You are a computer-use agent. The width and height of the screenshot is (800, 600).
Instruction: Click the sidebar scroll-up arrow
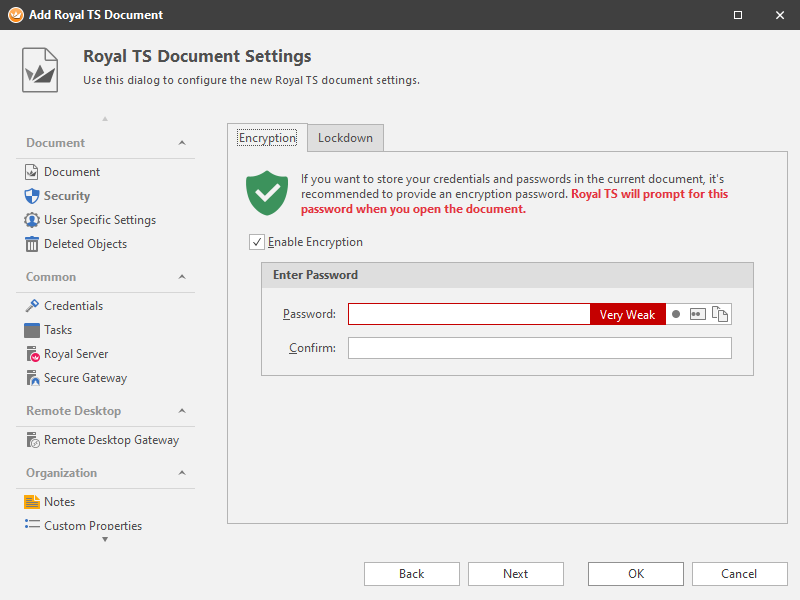click(105, 119)
